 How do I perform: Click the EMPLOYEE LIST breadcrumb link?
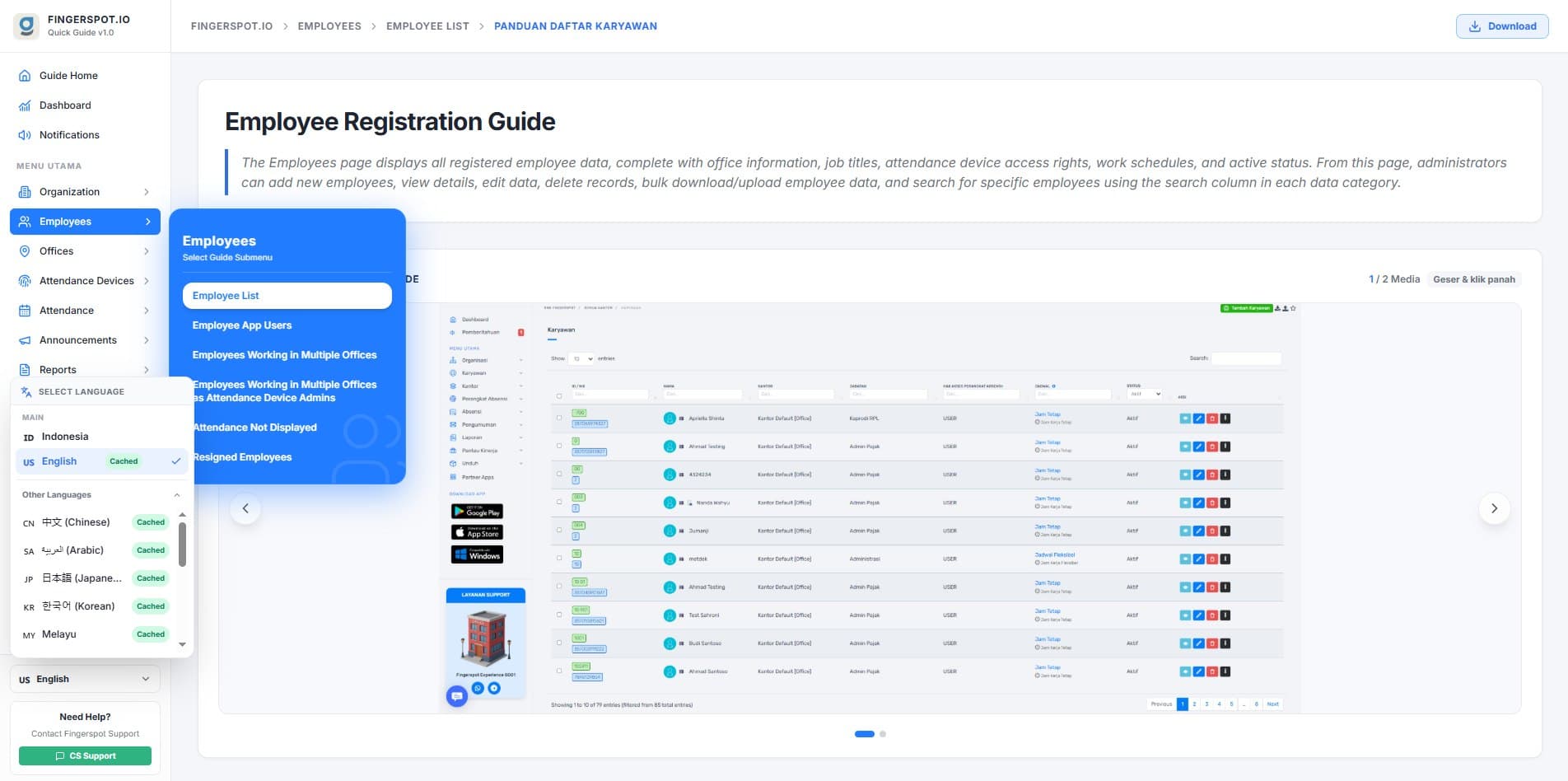click(x=427, y=26)
